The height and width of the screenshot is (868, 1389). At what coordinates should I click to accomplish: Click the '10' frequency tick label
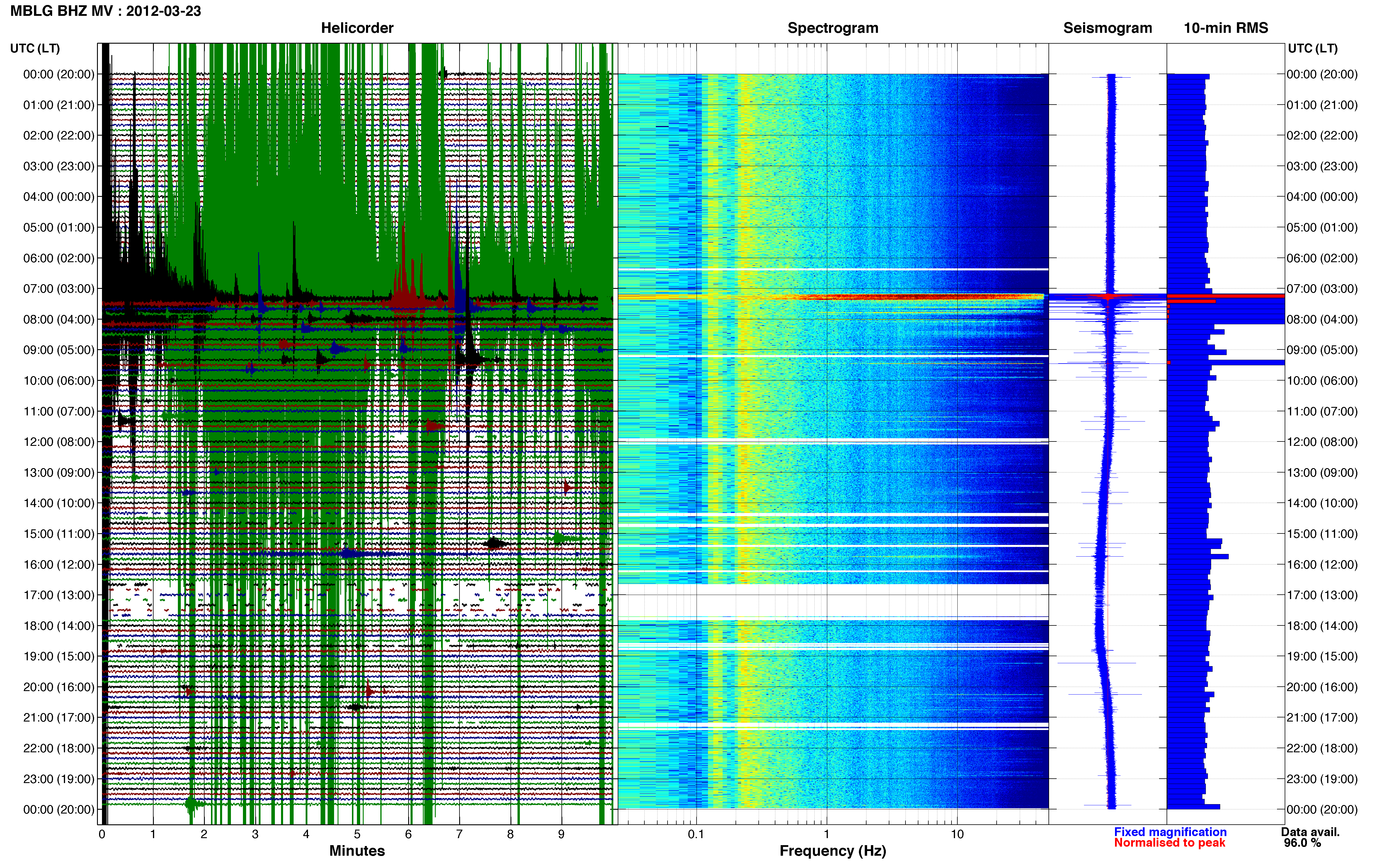click(957, 834)
